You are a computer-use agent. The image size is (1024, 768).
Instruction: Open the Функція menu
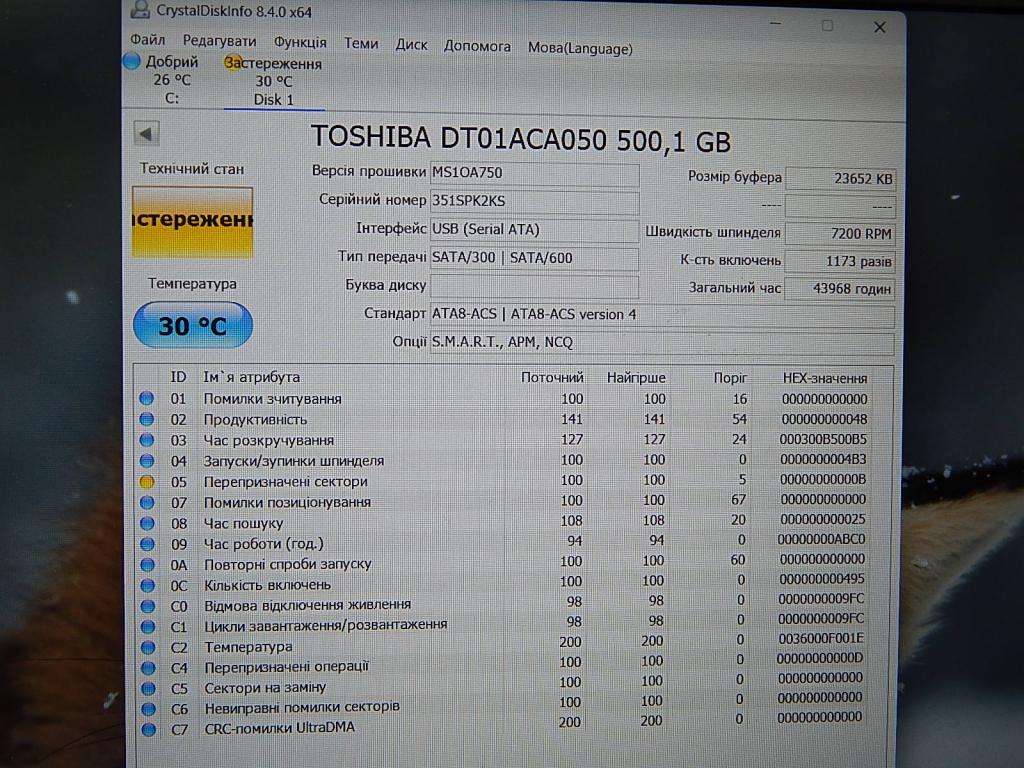[300, 43]
